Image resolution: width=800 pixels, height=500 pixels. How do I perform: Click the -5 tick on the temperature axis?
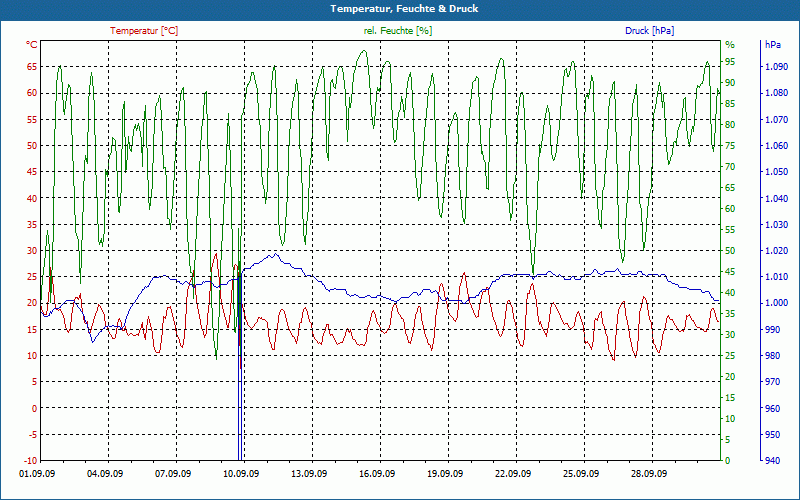click(32, 434)
